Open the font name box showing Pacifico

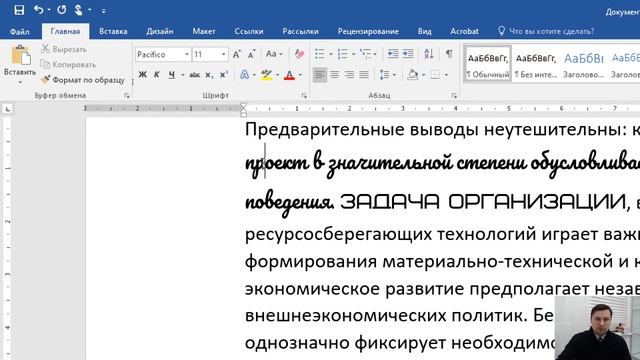pos(163,54)
